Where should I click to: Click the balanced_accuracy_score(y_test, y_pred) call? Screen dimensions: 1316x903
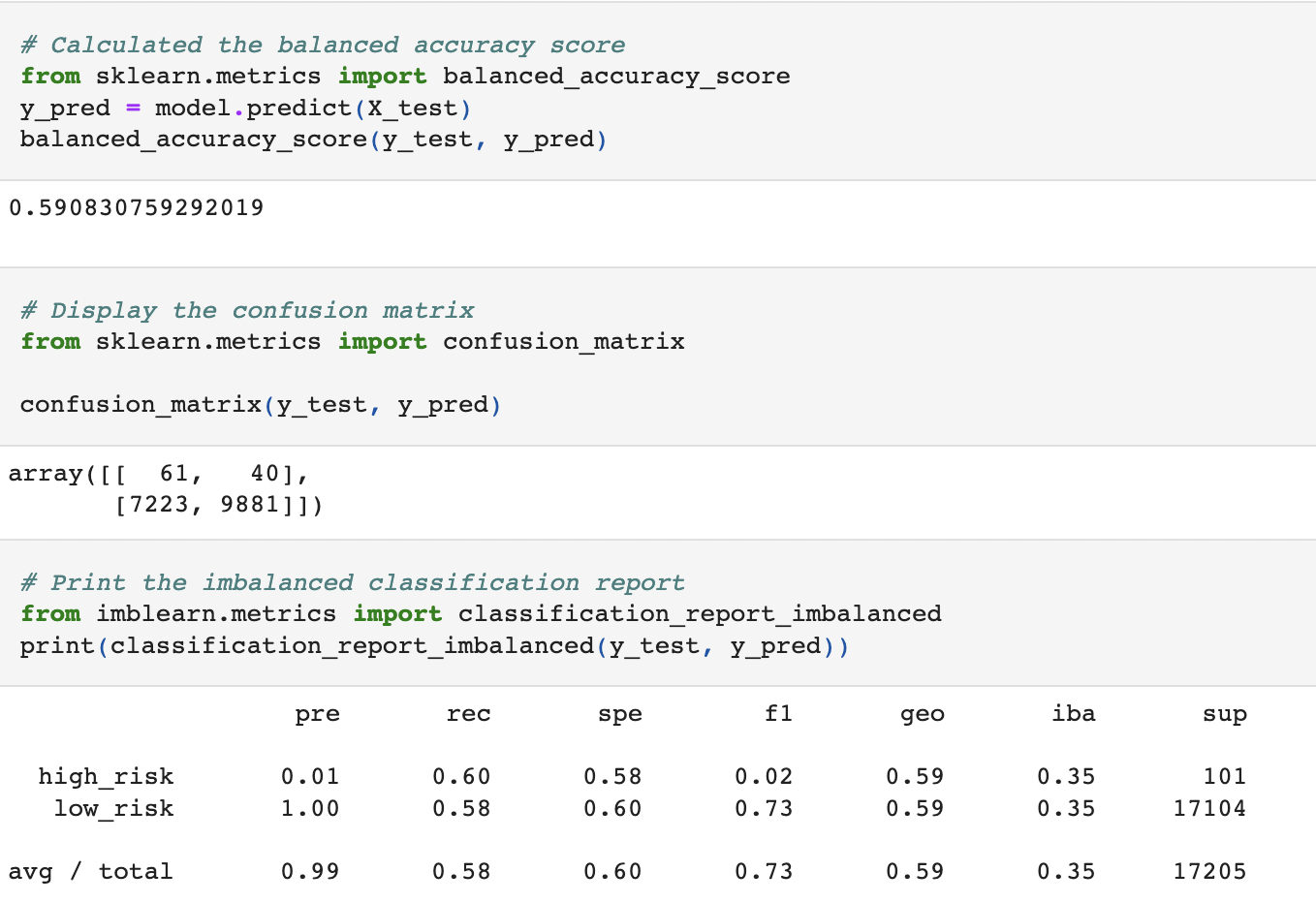[314, 139]
